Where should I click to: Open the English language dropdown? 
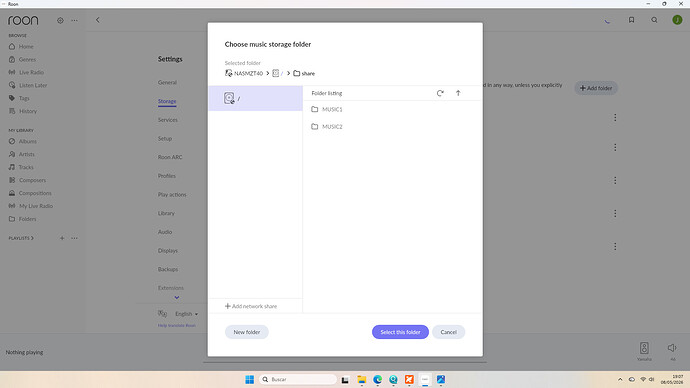tap(186, 314)
